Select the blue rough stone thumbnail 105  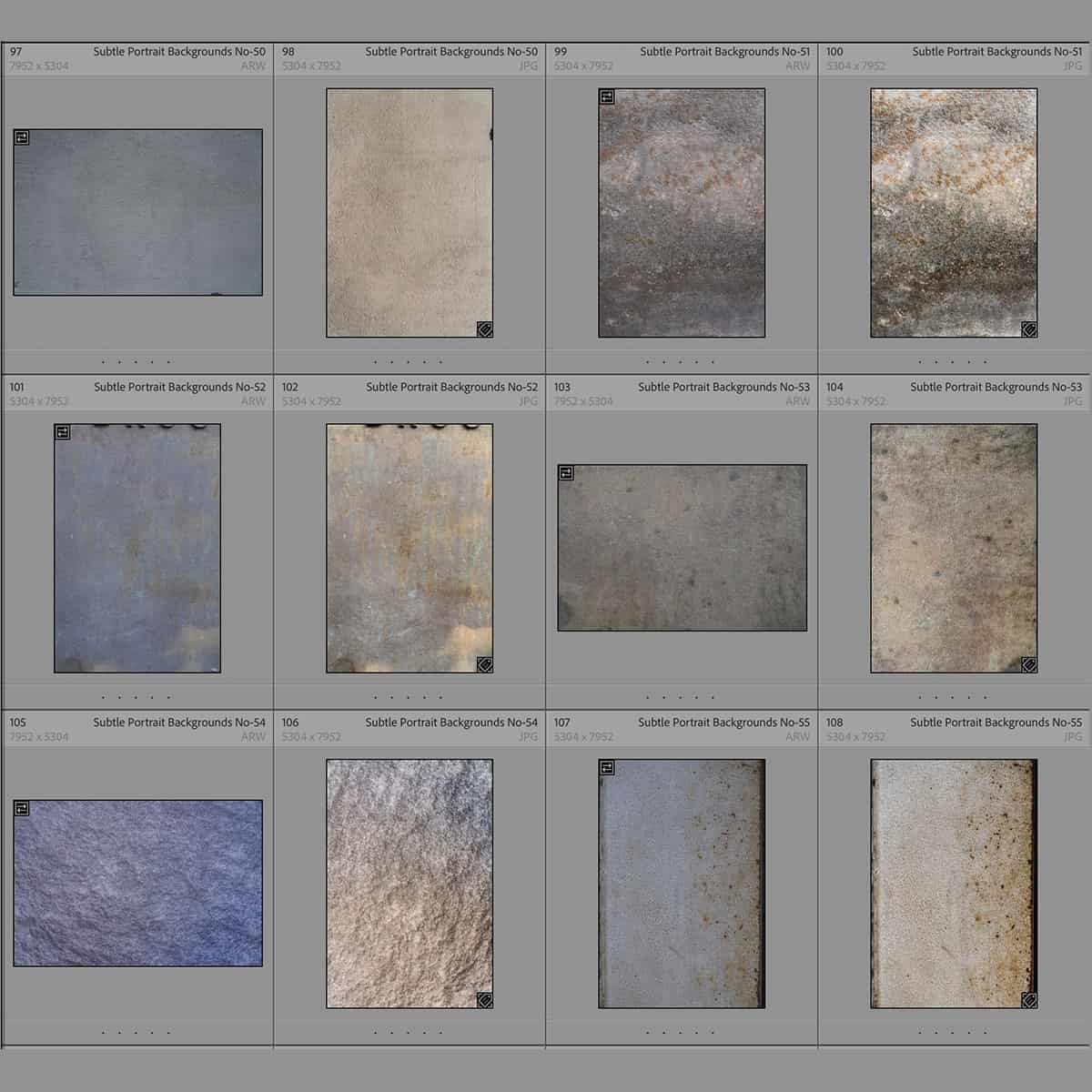137,883
